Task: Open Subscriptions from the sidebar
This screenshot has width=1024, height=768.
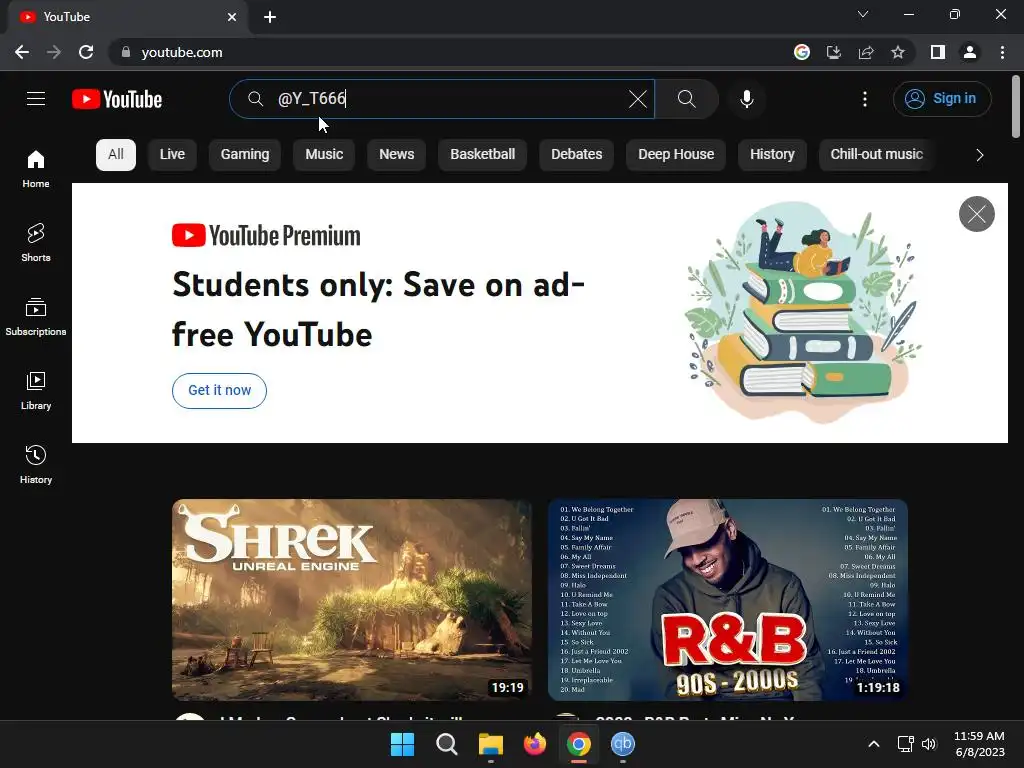Action: (36, 317)
